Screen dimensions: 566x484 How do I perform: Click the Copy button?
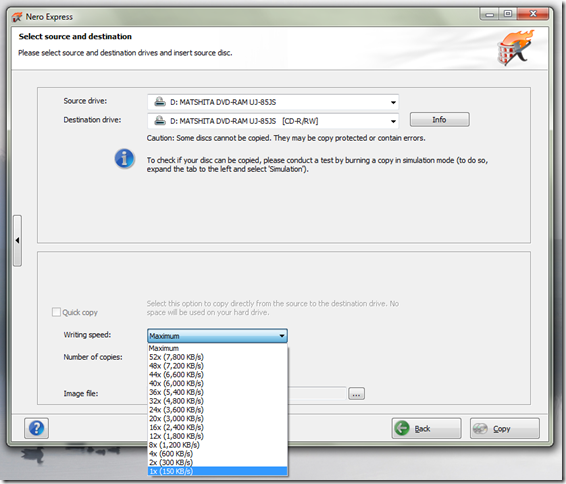pyautogui.click(x=505, y=428)
